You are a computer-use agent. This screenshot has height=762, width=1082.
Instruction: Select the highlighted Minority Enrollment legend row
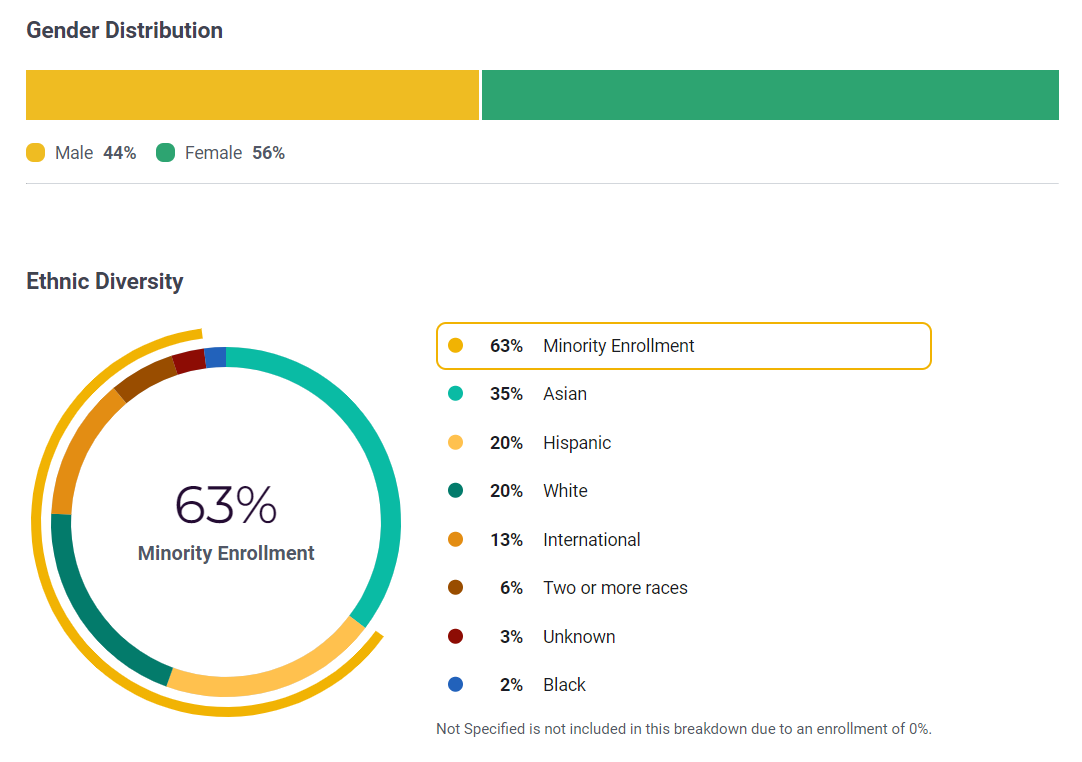683,346
